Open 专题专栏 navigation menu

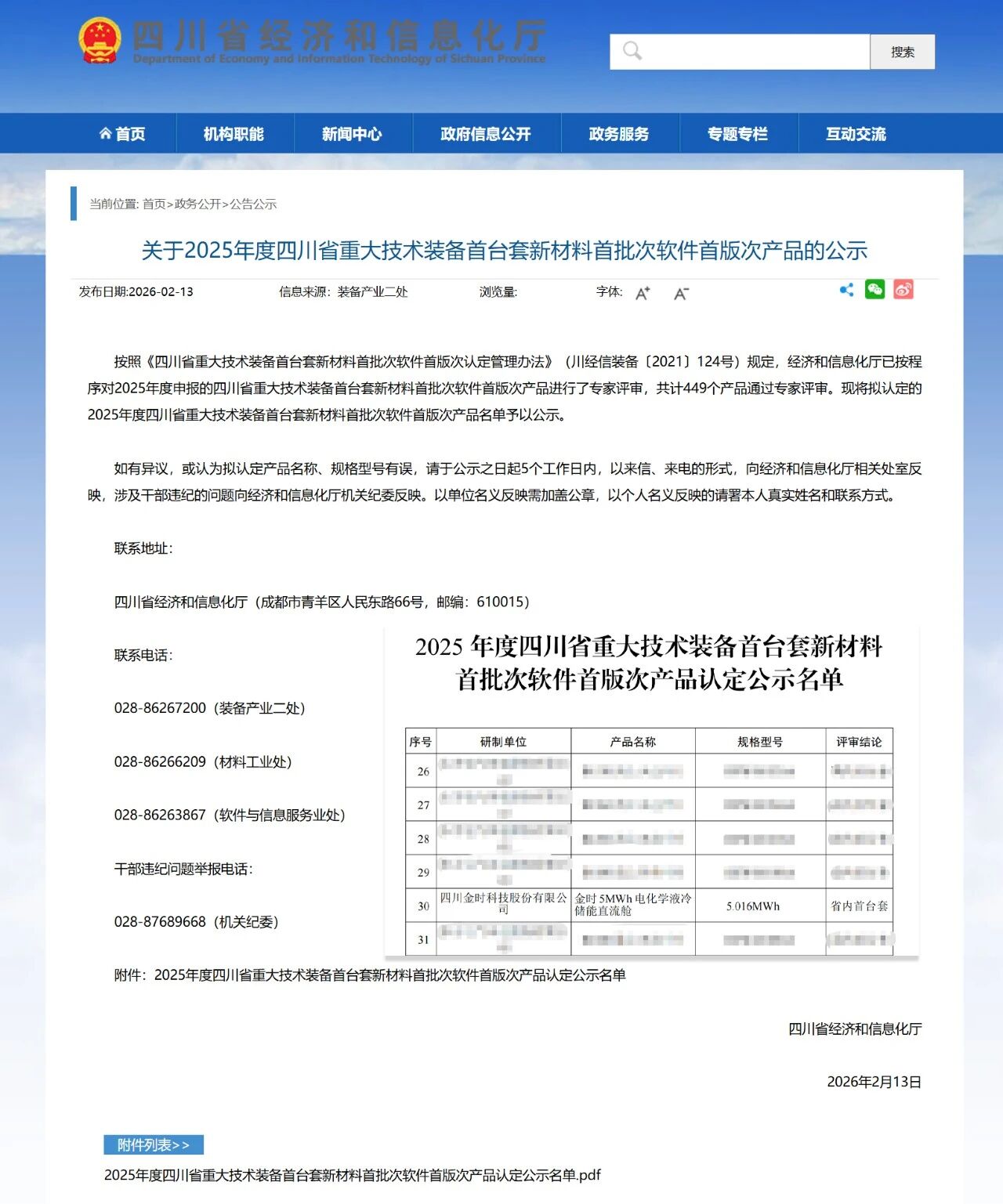coord(737,134)
